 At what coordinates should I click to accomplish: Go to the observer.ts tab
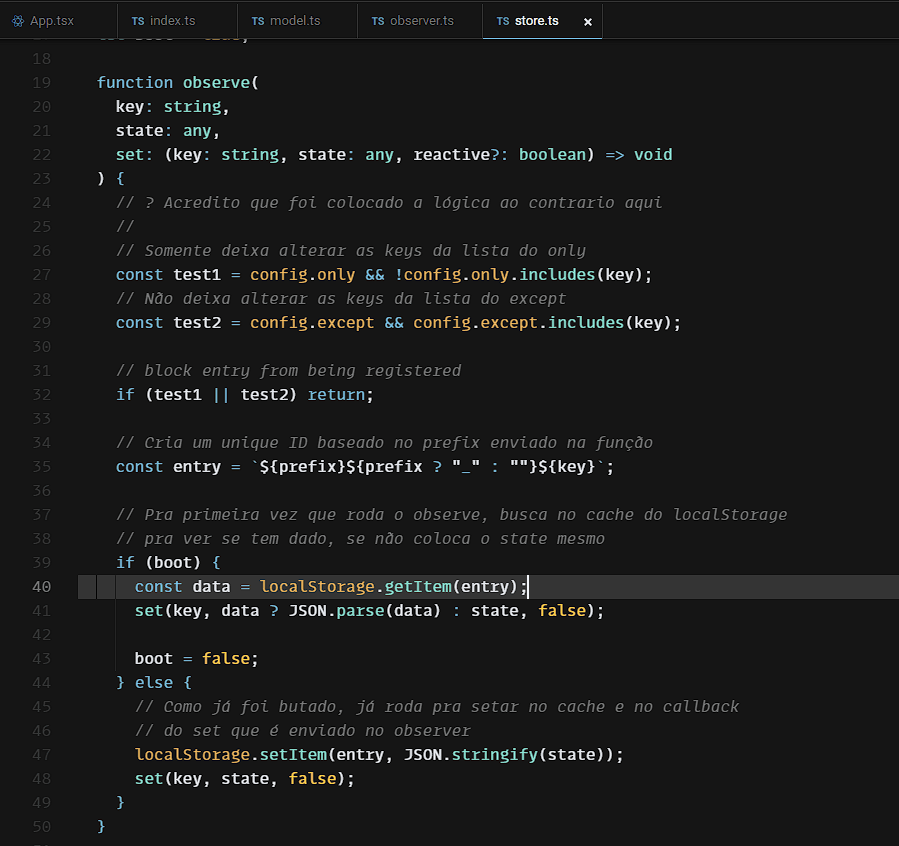coord(421,21)
